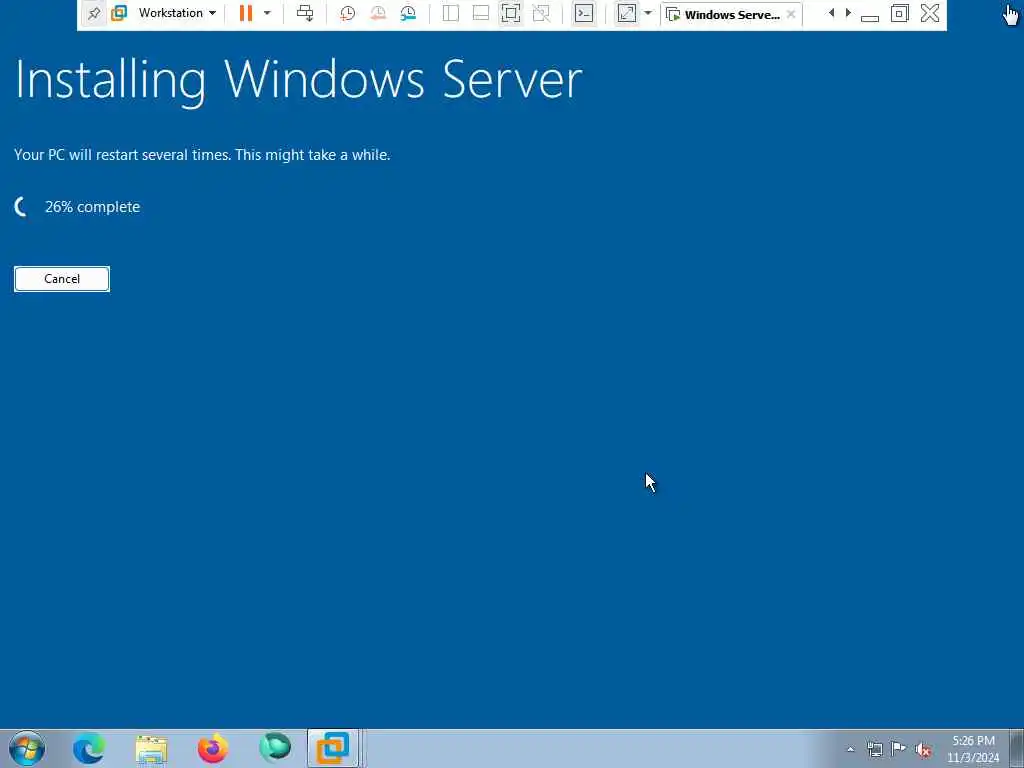Screen dimensions: 1024x768
Task: Cancel the Windows Server installation
Action: coord(62,279)
